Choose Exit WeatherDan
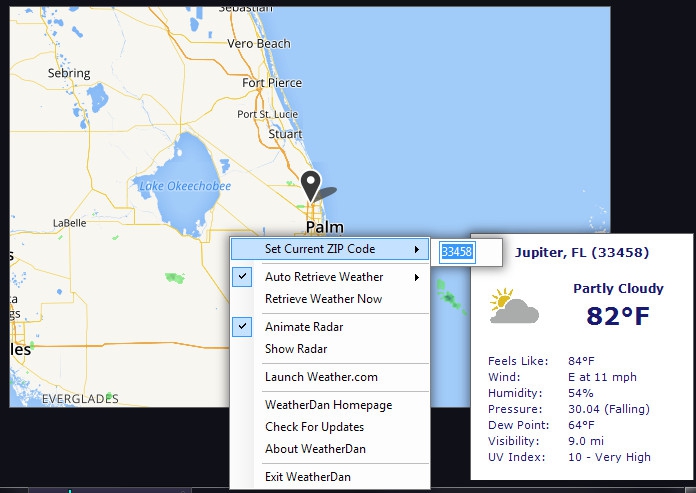 [x=308, y=477]
